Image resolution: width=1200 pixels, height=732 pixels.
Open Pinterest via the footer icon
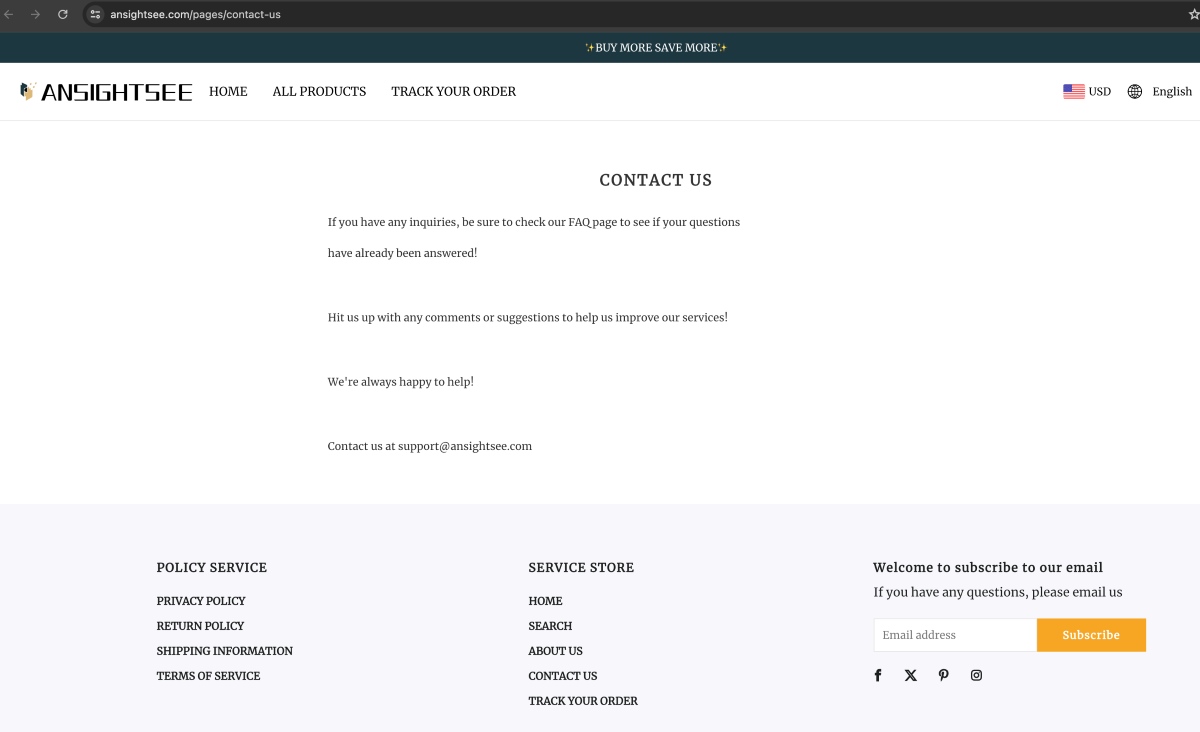944,675
